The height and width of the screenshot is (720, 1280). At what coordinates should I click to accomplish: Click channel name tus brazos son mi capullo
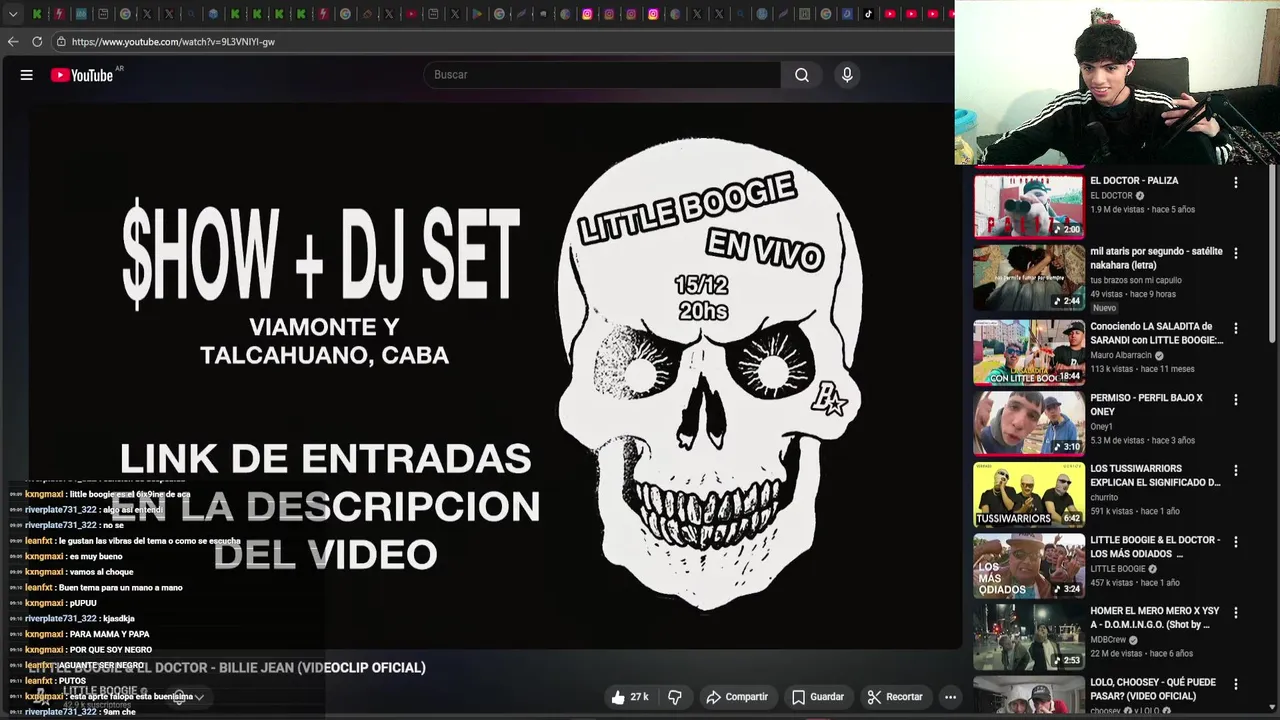pos(1136,280)
